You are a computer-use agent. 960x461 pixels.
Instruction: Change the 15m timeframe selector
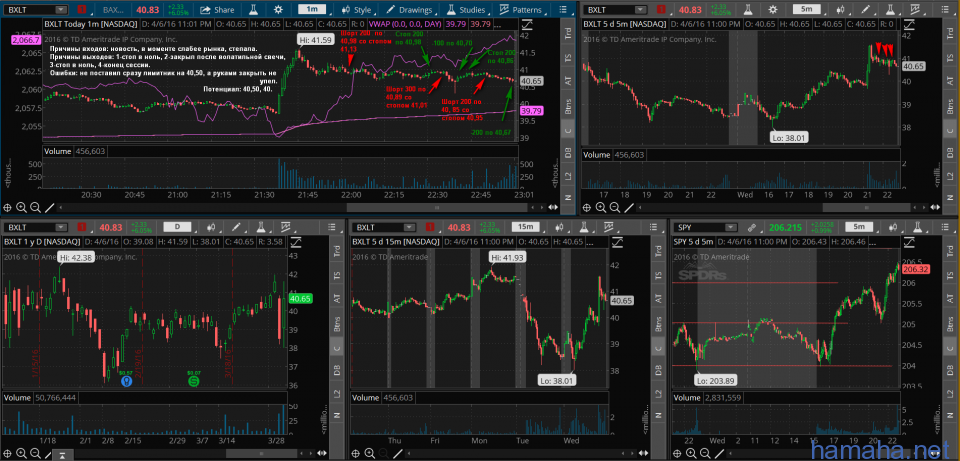[x=525, y=228]
